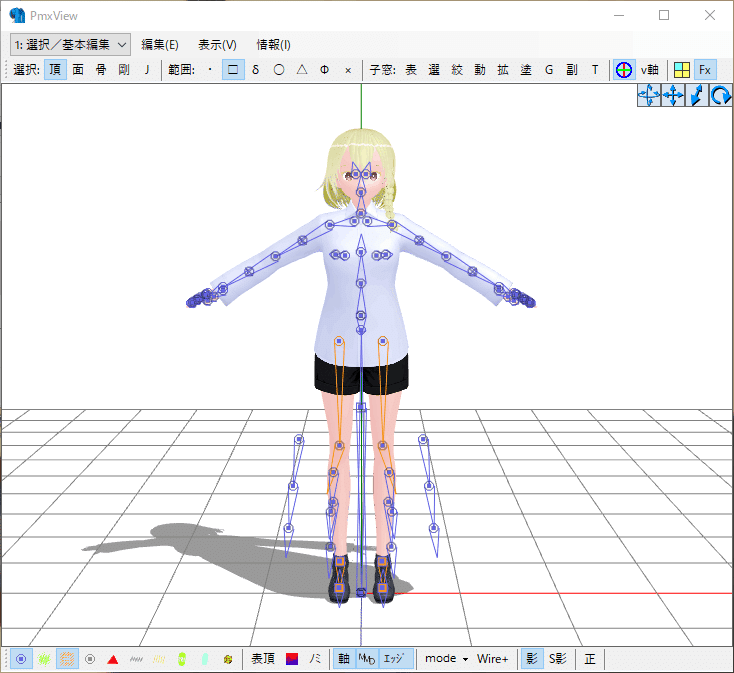
Task: Open the 1: 選択／基本編集 mode dropdown
Action: (x=70, y=44)
